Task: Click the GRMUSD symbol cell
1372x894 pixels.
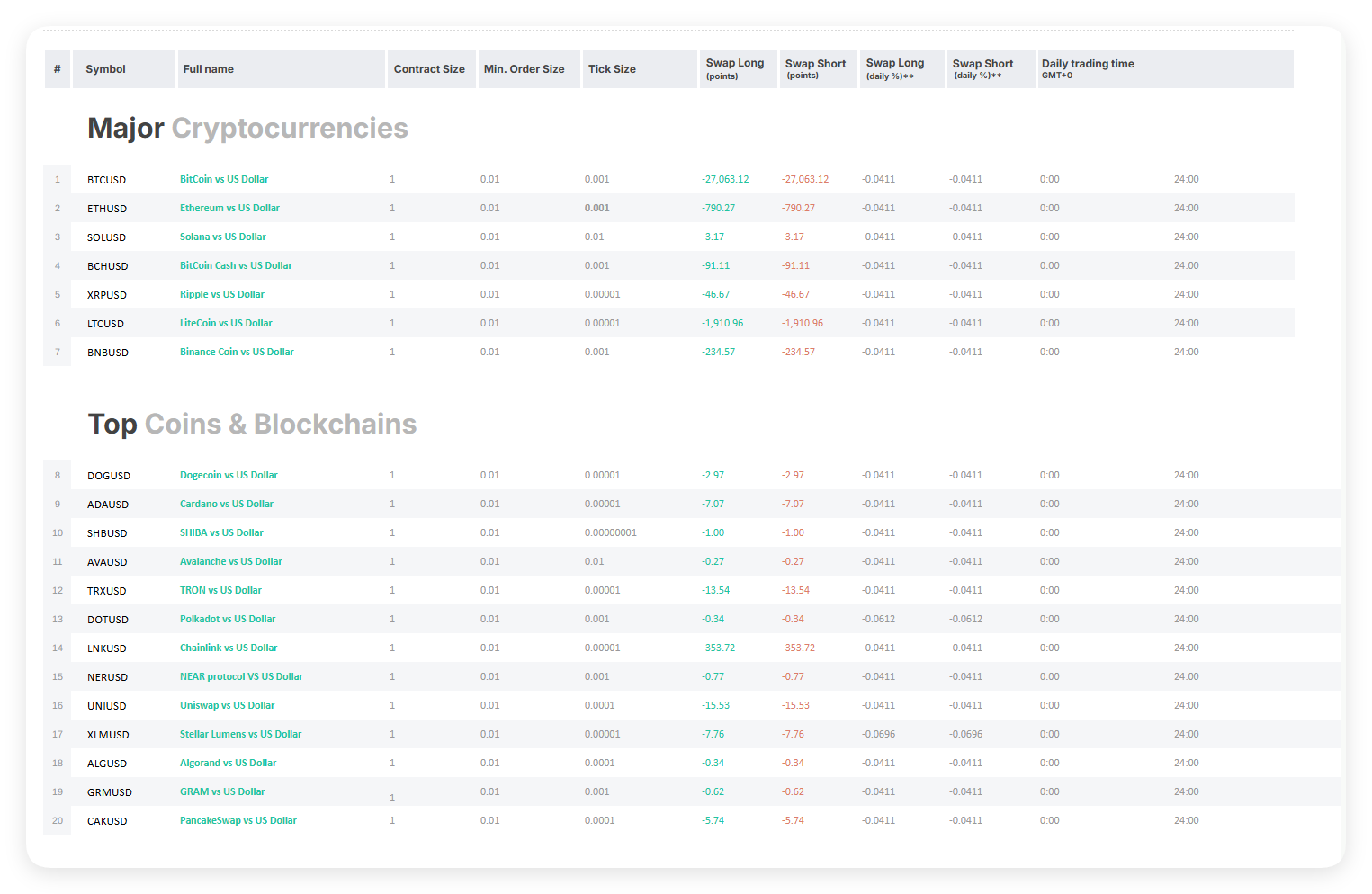Action: (110, 792)
